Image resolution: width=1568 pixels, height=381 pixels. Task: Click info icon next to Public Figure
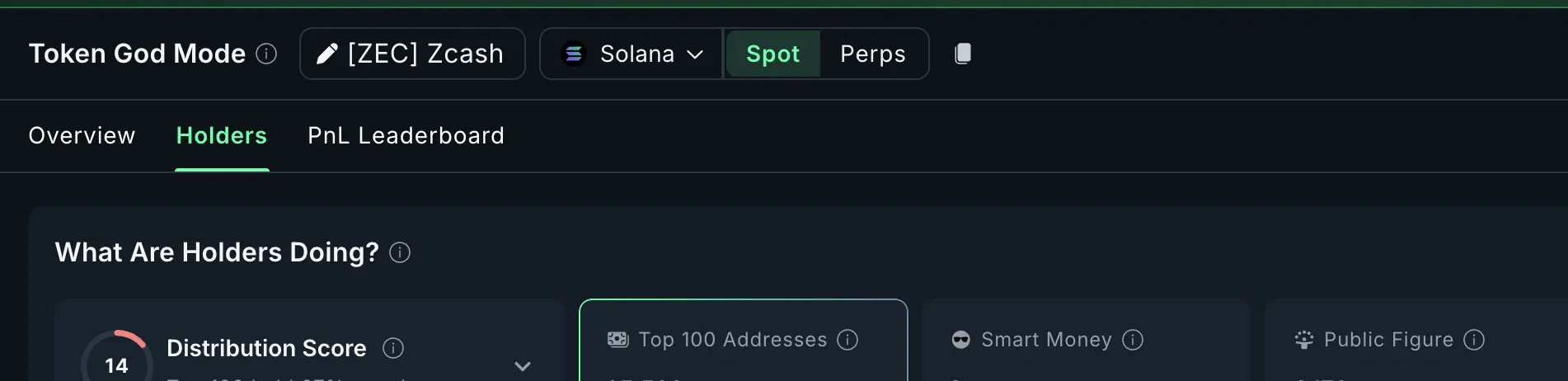pyautogui.click(x=1474, y=340)
